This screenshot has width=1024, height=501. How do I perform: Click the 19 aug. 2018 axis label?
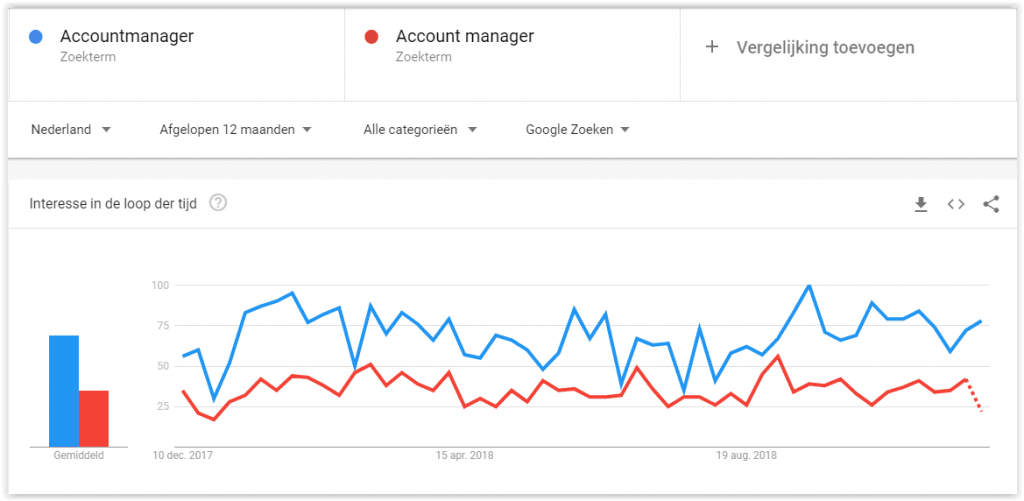point(746,455)
